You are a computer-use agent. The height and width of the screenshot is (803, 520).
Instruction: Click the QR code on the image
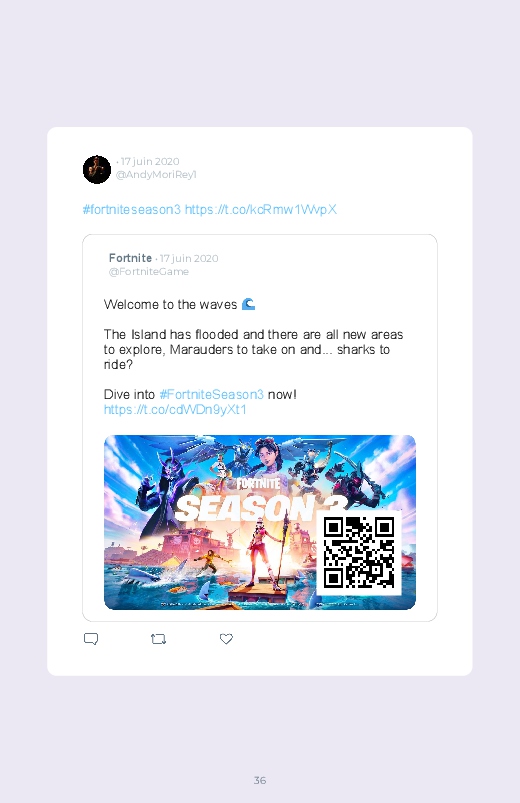359,553
